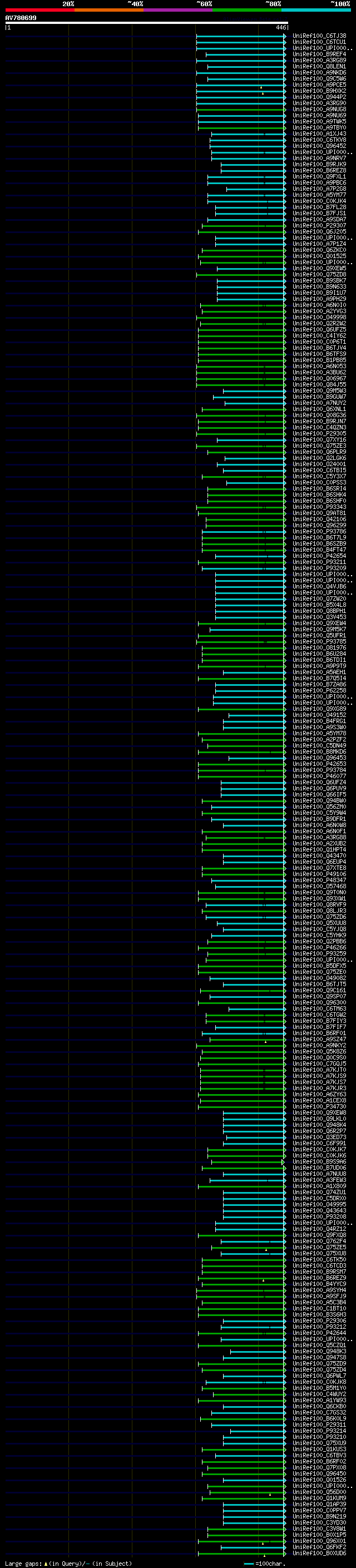356x1568 pixels.
Task: Select the UniRef100_Q8RVF9 label
Action: click(x=319, y=904)
